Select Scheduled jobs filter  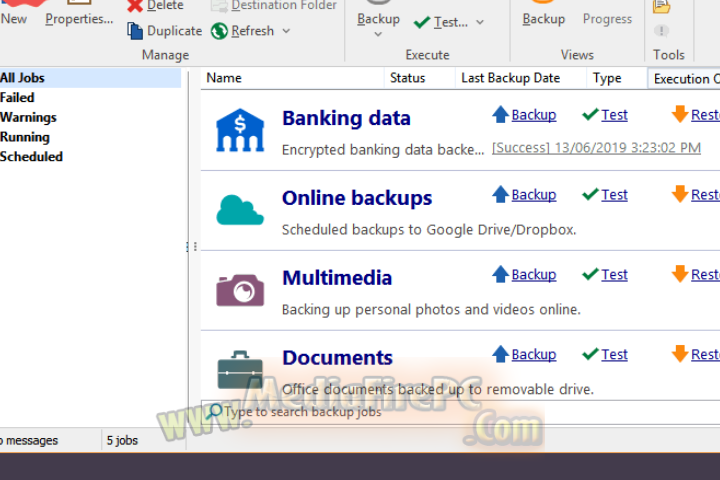coord(31,157)
